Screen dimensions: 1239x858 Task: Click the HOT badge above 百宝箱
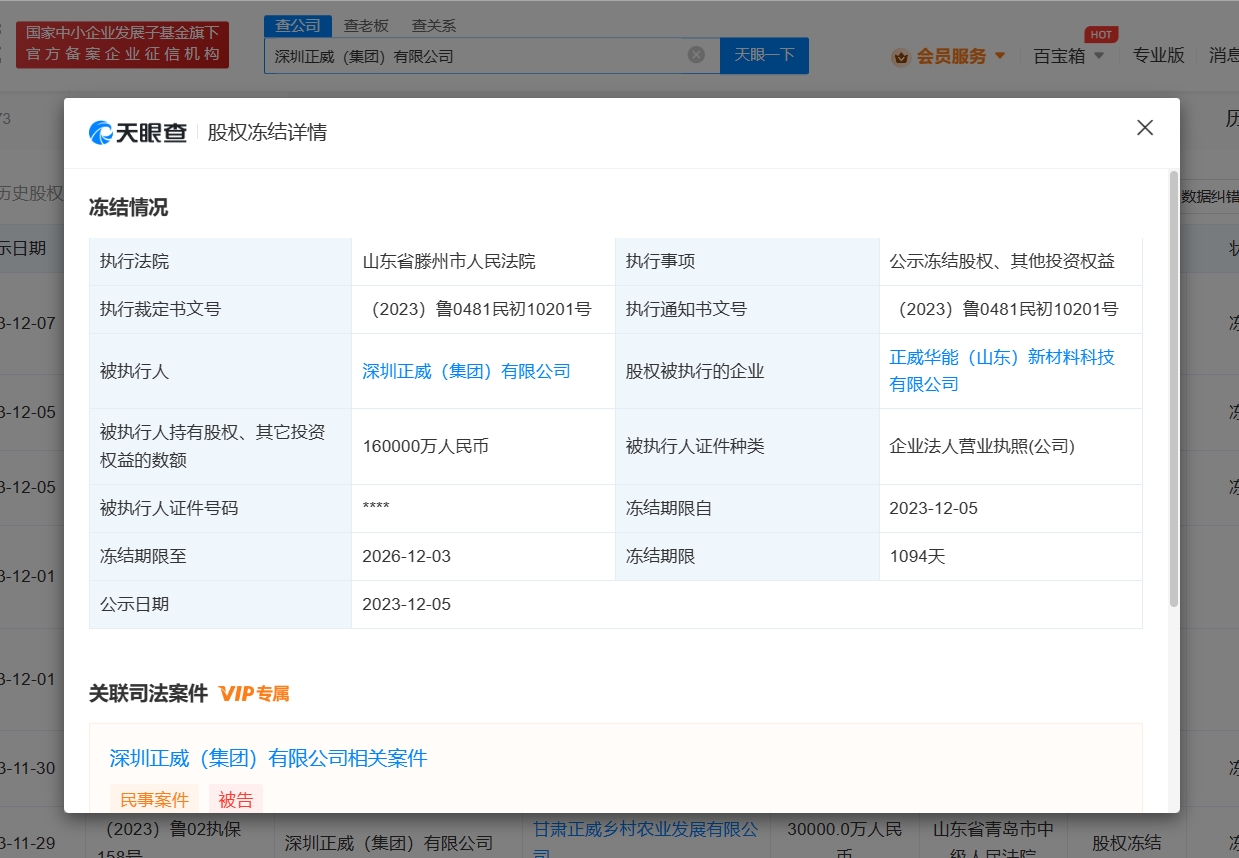coord(1101,34)
